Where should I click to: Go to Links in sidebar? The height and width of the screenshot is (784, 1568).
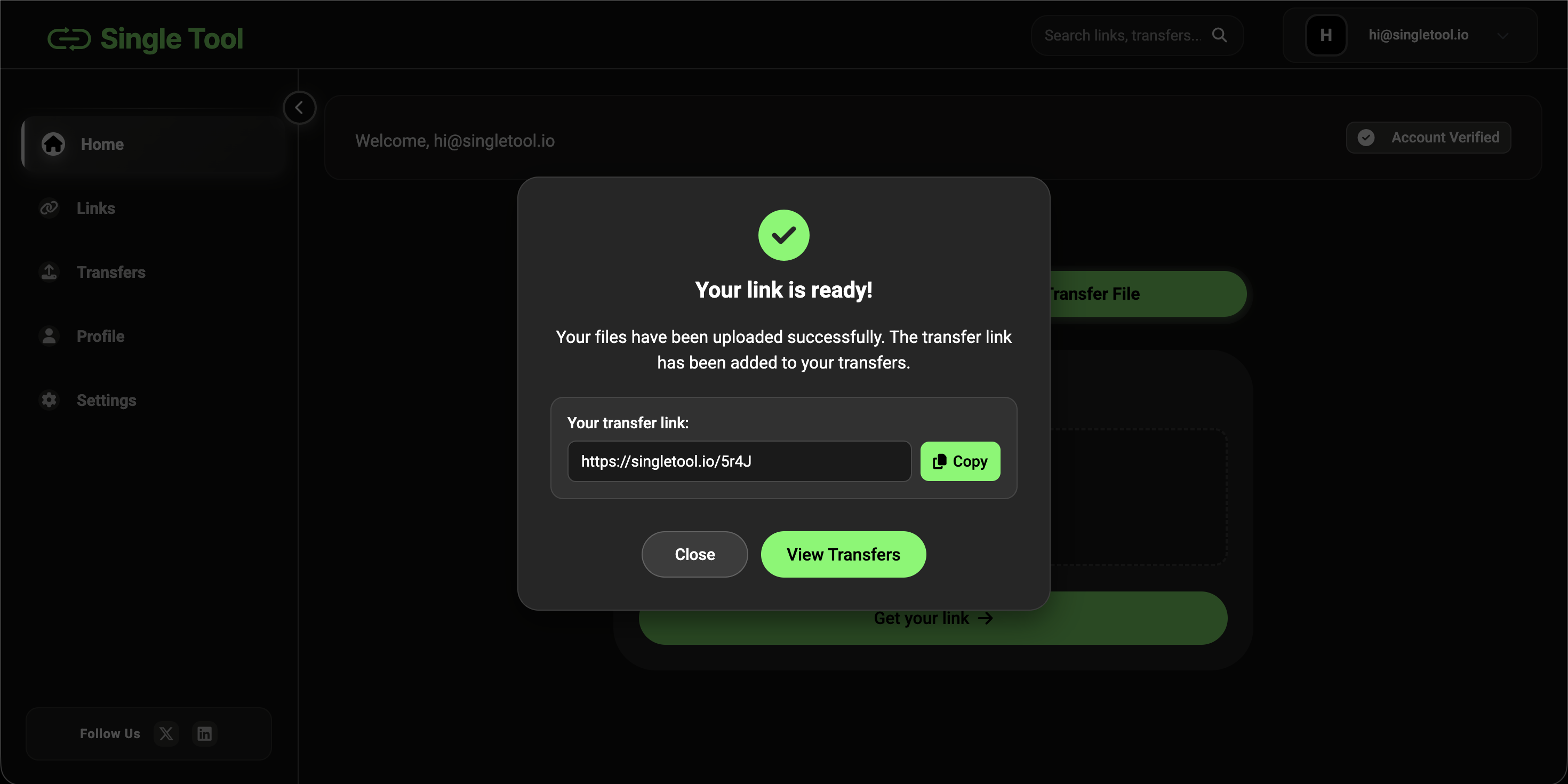click(95, 208)
